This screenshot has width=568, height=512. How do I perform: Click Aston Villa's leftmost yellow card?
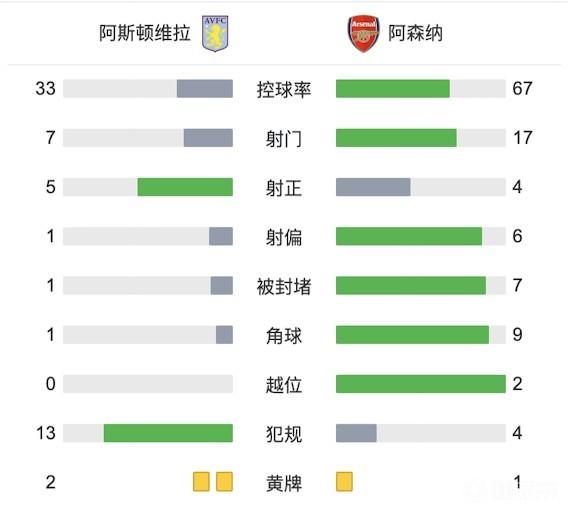click(201, 482)
